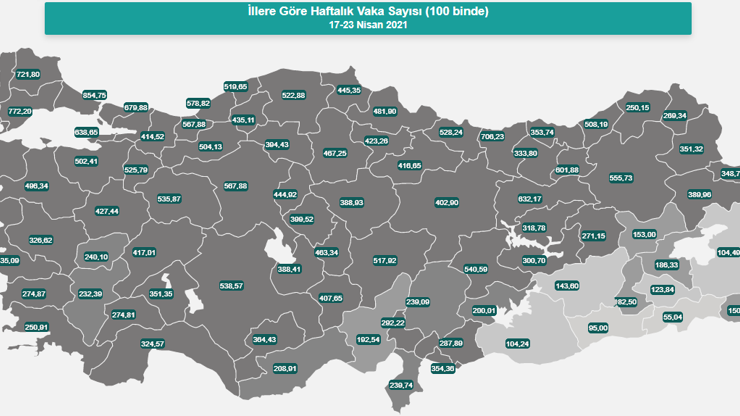Click the label 123,84
The width and height of the screenshot is (740, 416).
662,290
